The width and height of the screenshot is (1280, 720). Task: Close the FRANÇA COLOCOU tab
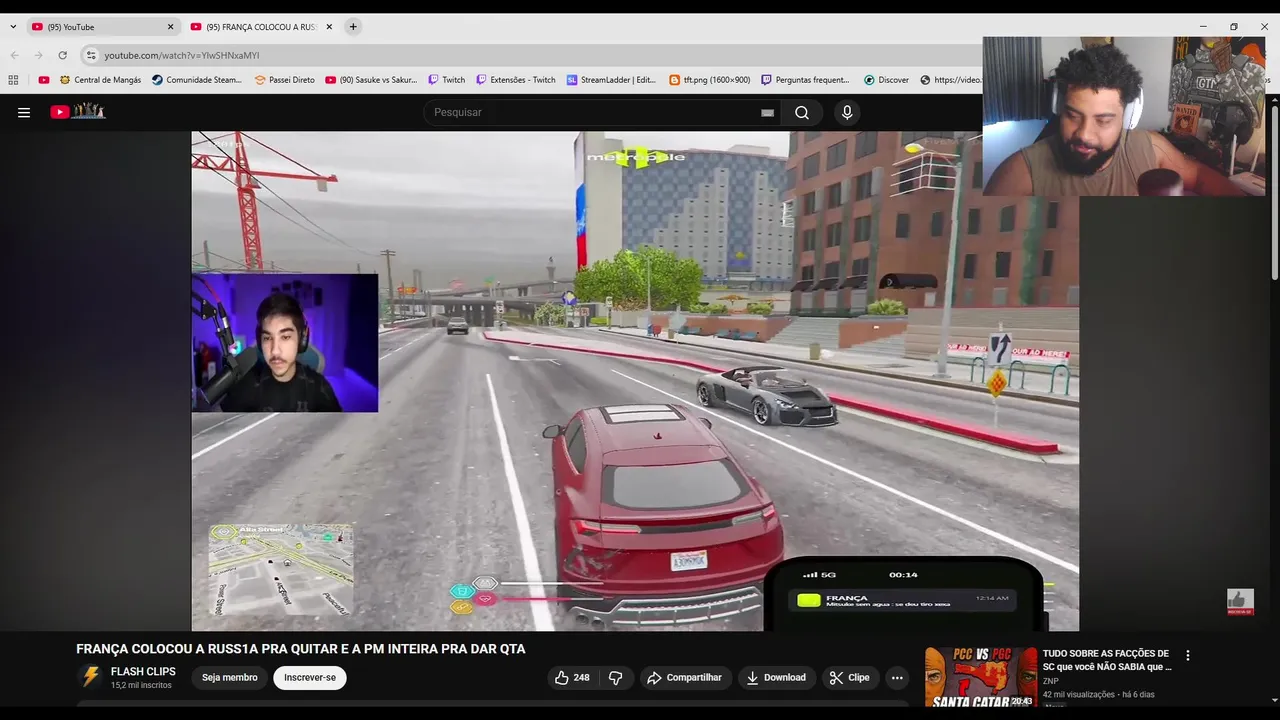[x=329, y=27]
